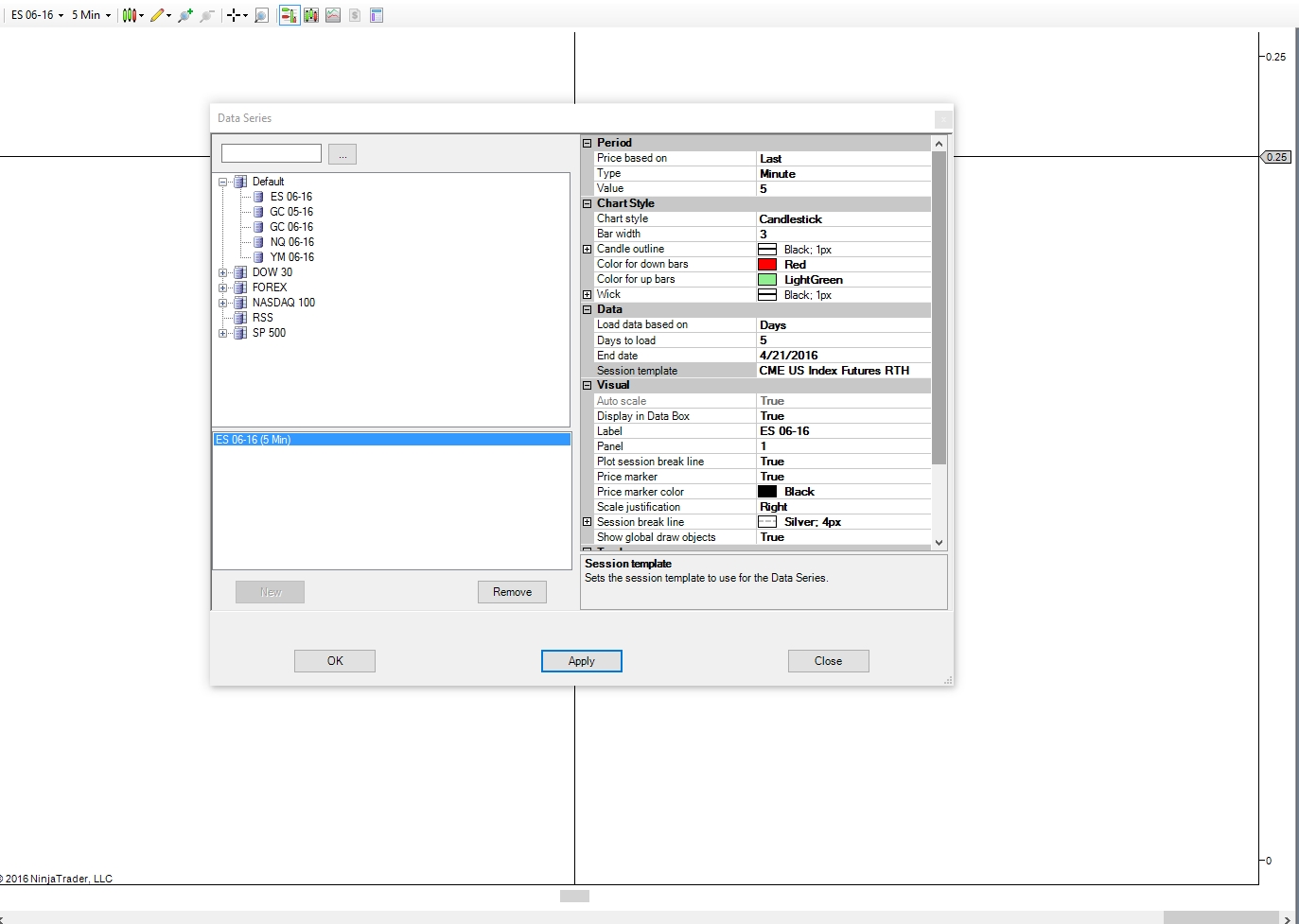
Task: Collapse the Chart Style property section
Action: (588, 203)
